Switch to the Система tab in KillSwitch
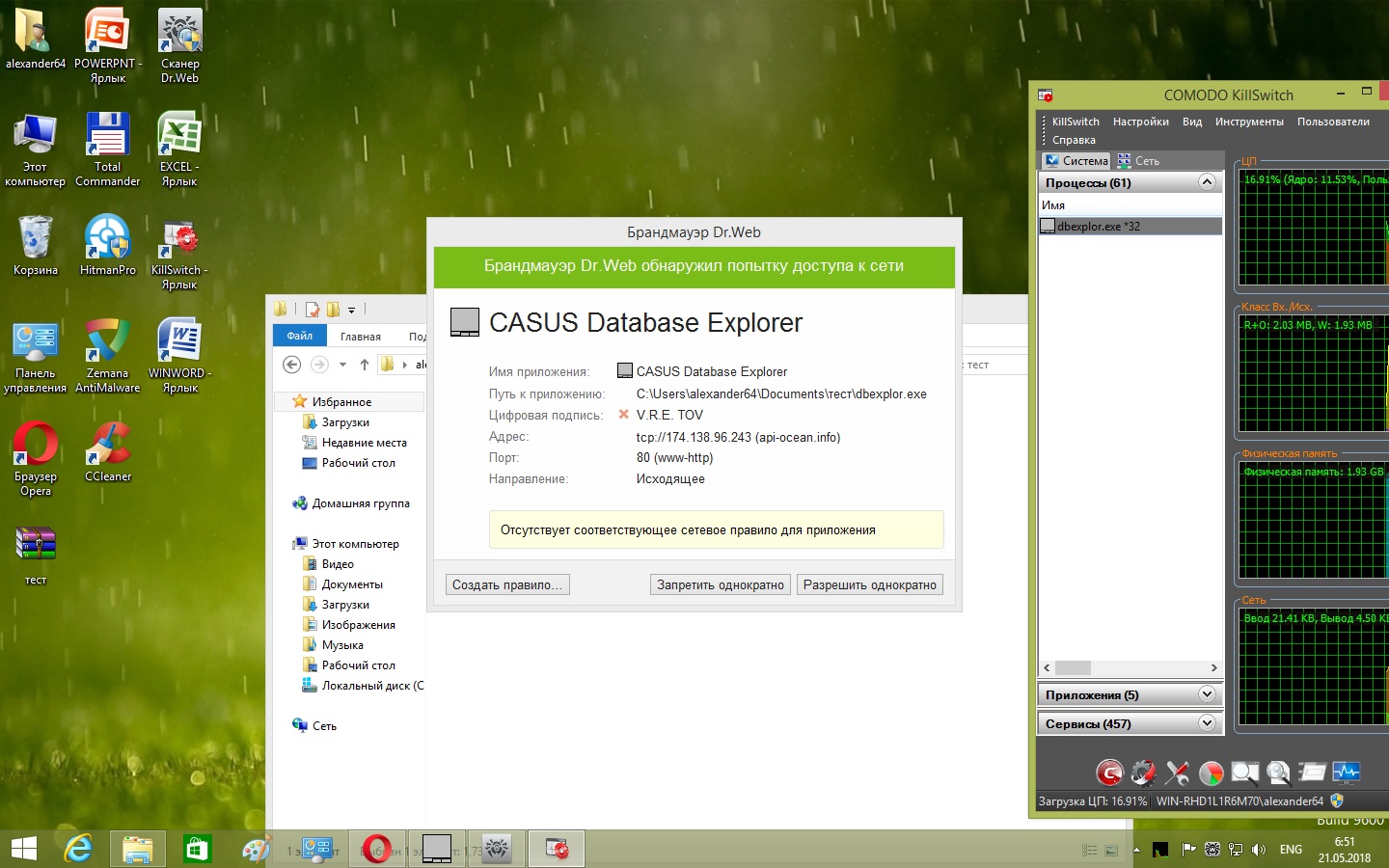 pos(1076,161)
